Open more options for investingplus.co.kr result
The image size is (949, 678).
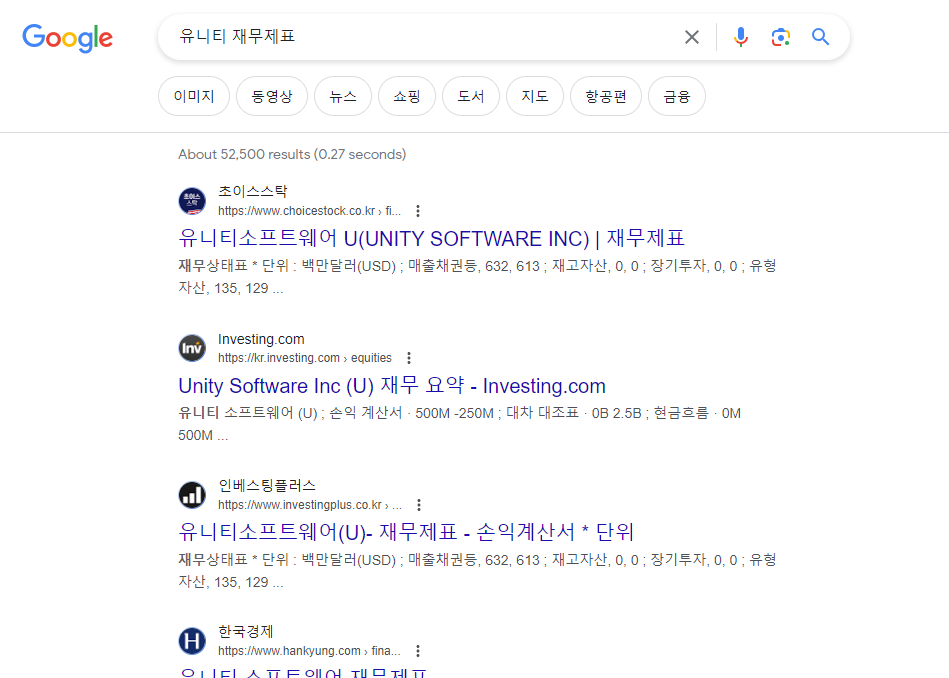(419, 505)
